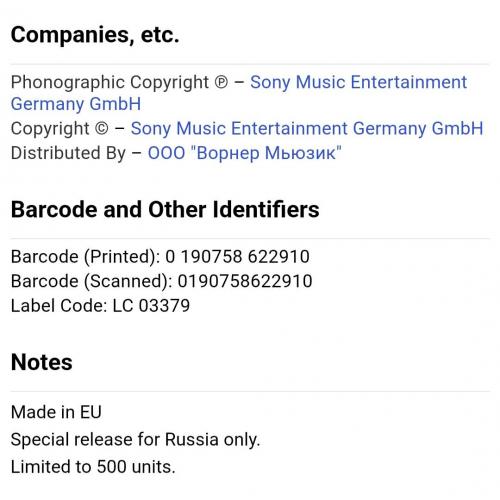The width and height of the screenshot is (500, 500).
Task: Click the © copyright symbol
Action: pyautogui.click(x=102, y=129)
